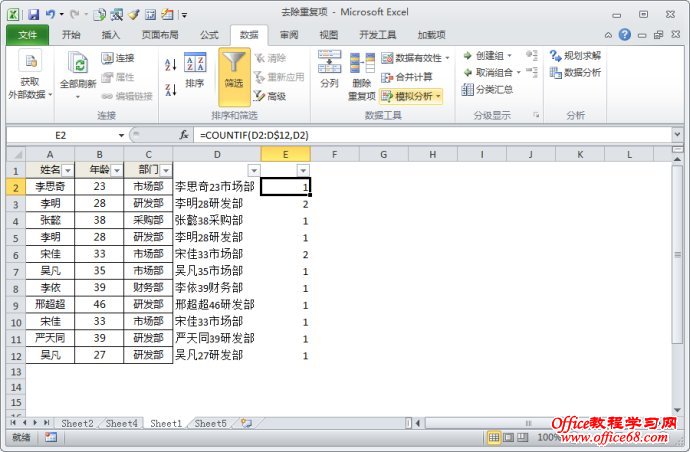Click the Help question mark icon
This screenshot has height=452, width=690.
(624, 34)
